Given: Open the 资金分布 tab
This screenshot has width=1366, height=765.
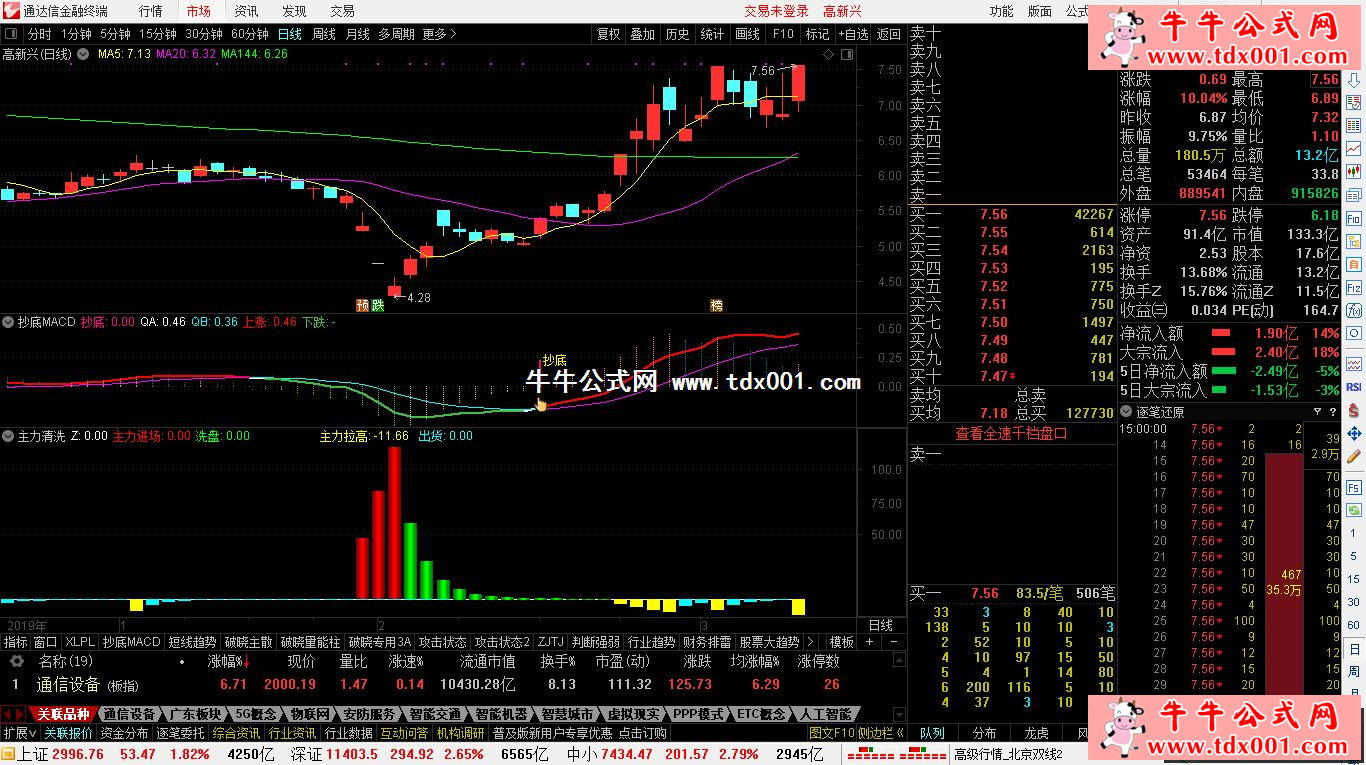Looking at the screenshot, I should click(124, 733).
